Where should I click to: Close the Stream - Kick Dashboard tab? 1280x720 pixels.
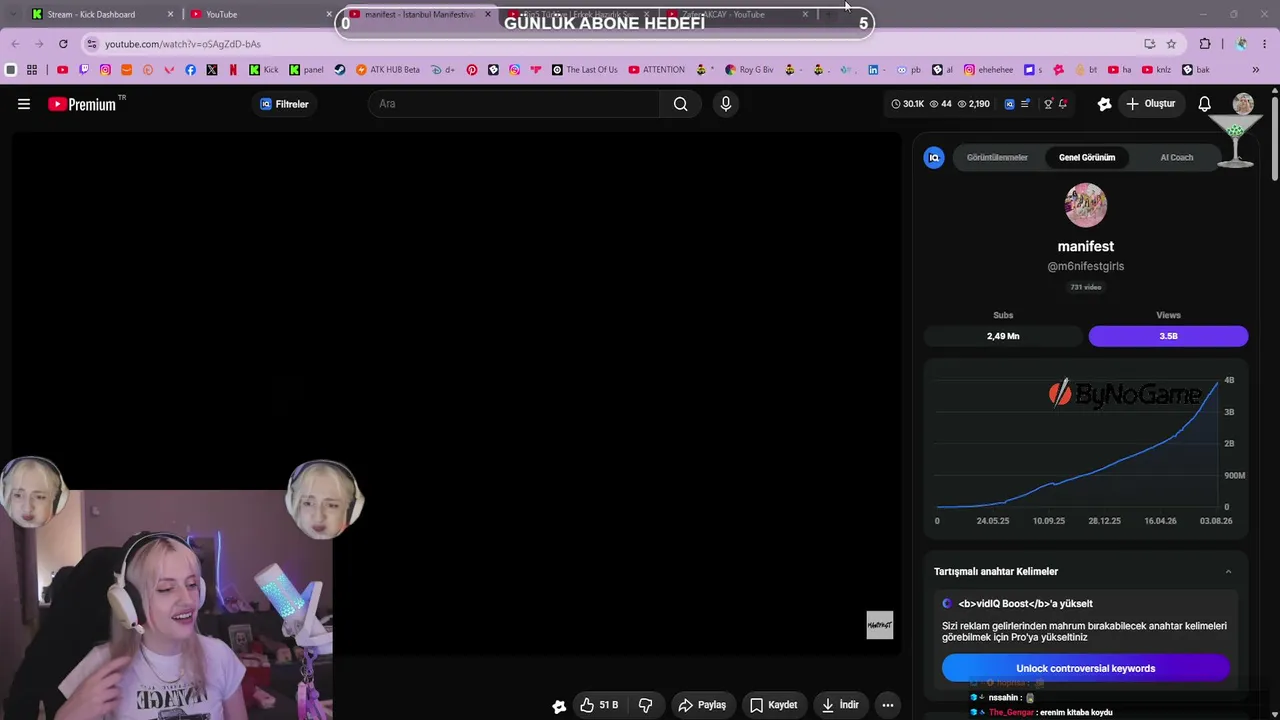coord(170,14)
